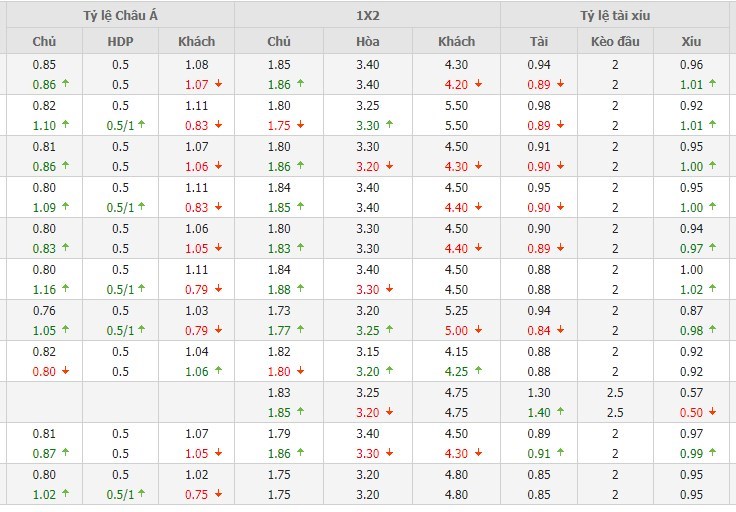736x512 pixels.
Task: Select the Tỷ lệ Châu Á header
Action: coord(118,15)
